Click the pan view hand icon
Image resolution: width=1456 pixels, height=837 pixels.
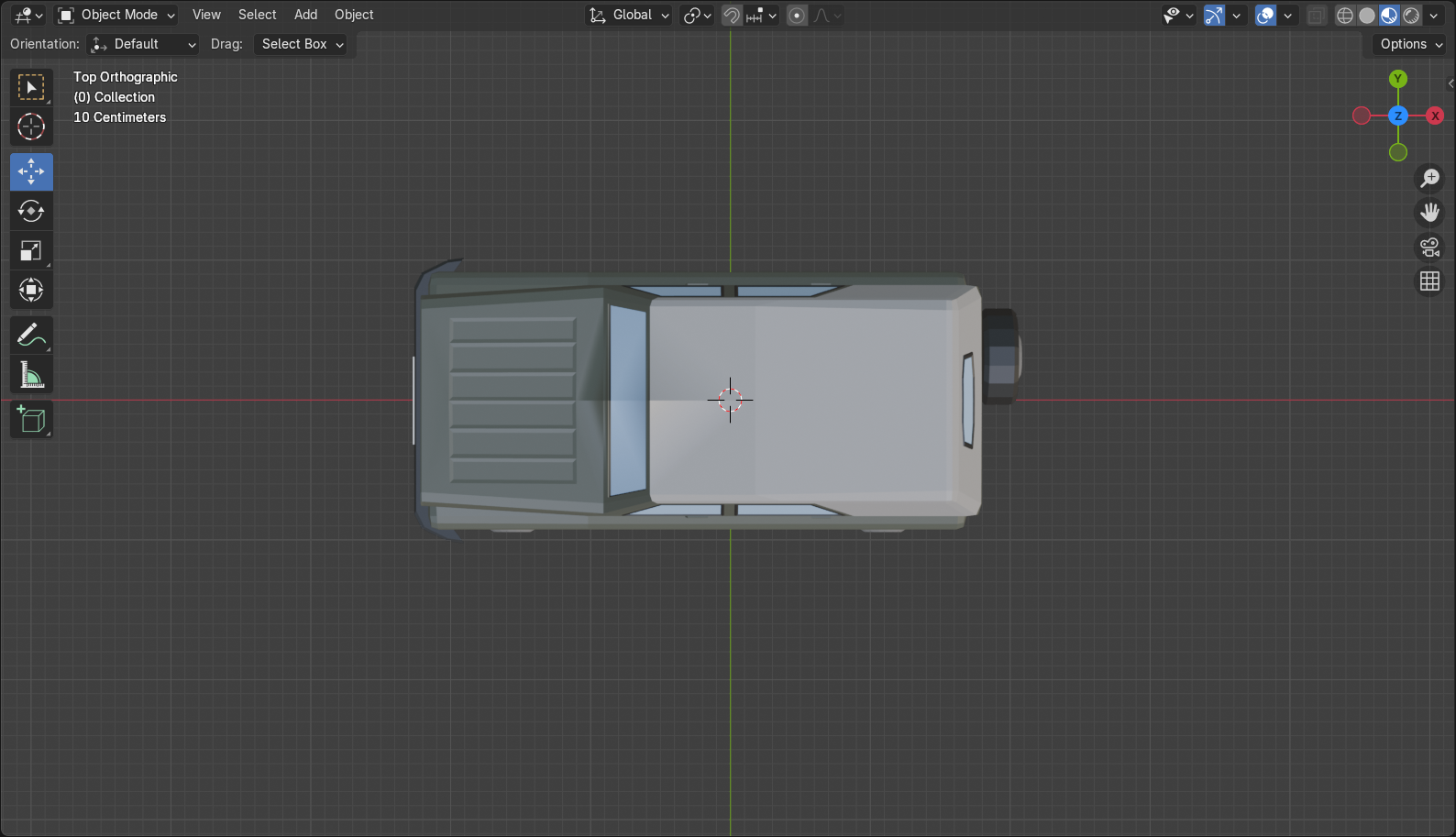[1429, 213]
